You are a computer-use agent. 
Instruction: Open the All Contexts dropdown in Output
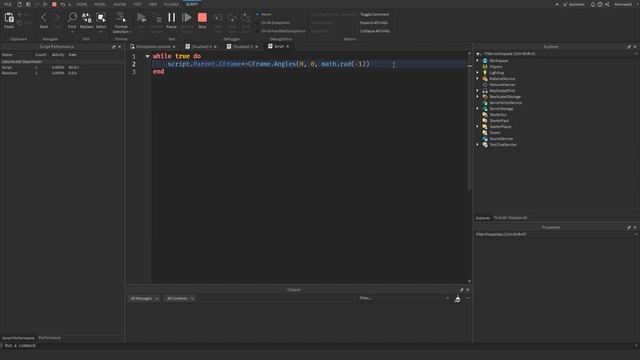180,299
